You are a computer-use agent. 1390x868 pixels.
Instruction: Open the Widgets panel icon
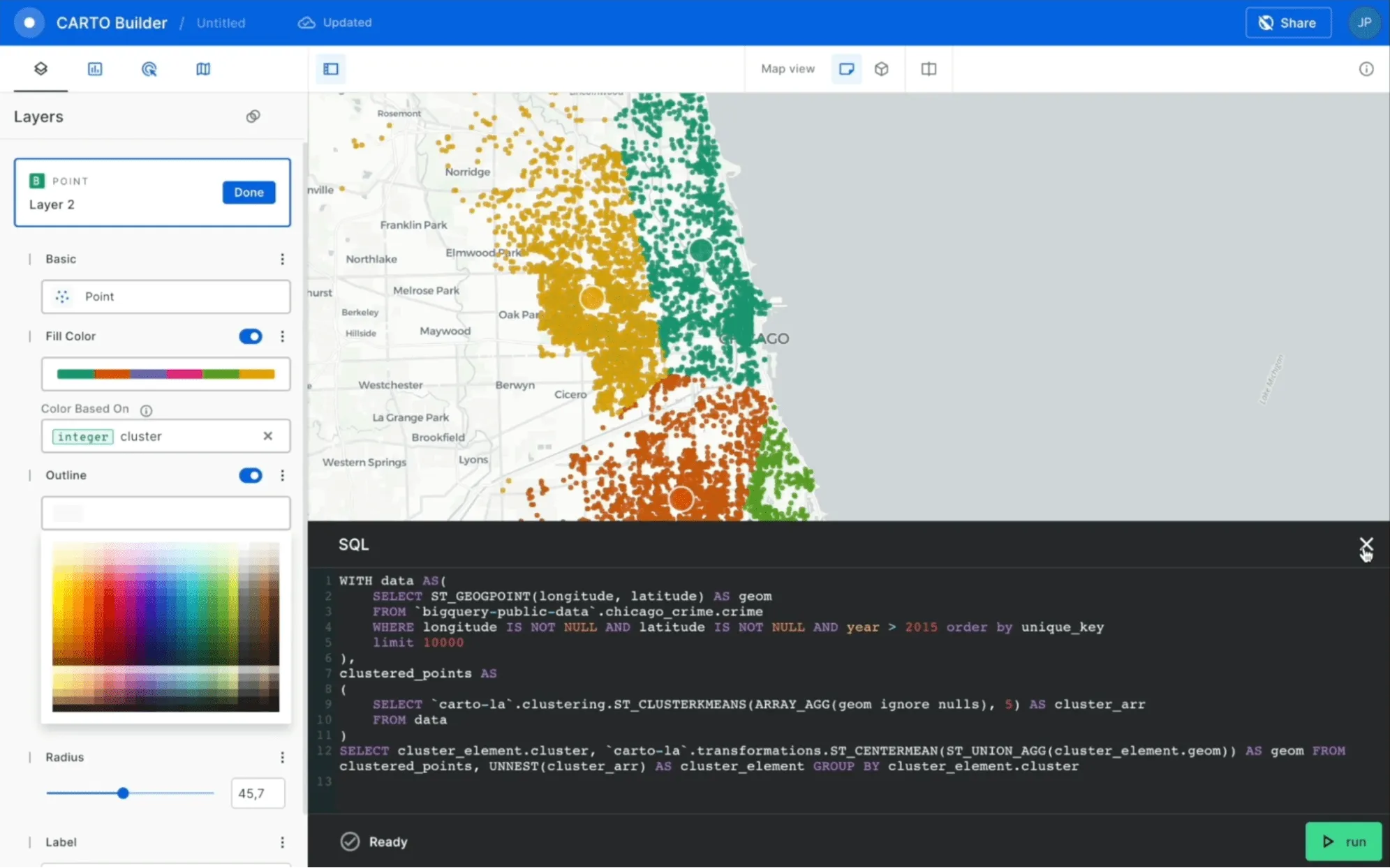[94, 69]
